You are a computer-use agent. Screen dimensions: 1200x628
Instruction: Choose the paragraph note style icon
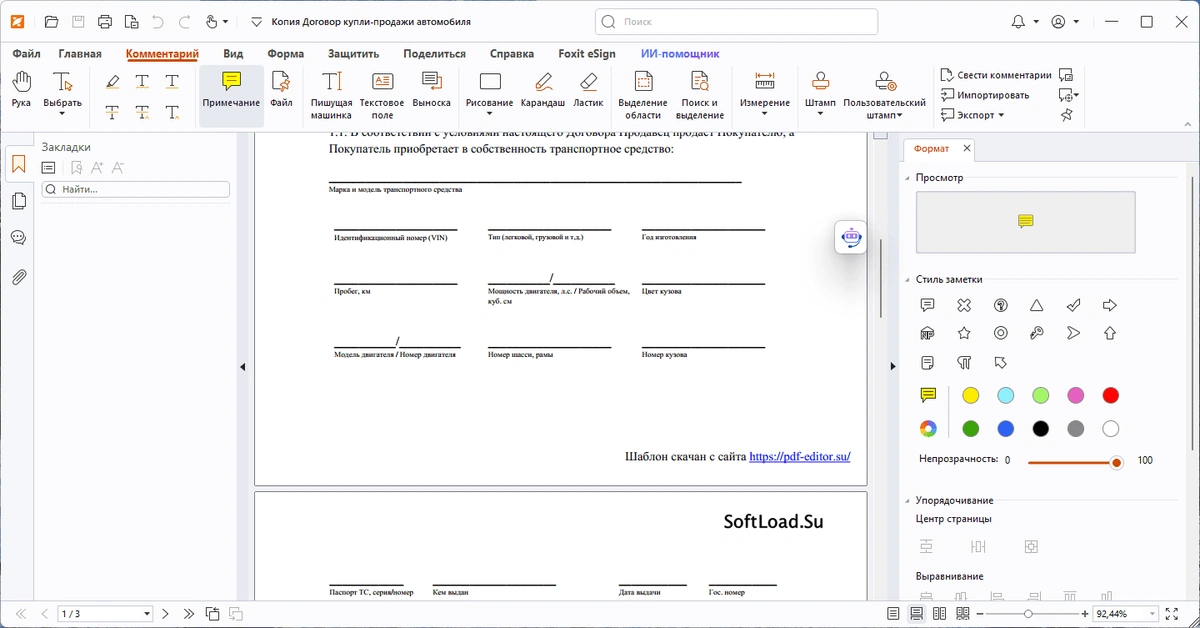[964, 362]
